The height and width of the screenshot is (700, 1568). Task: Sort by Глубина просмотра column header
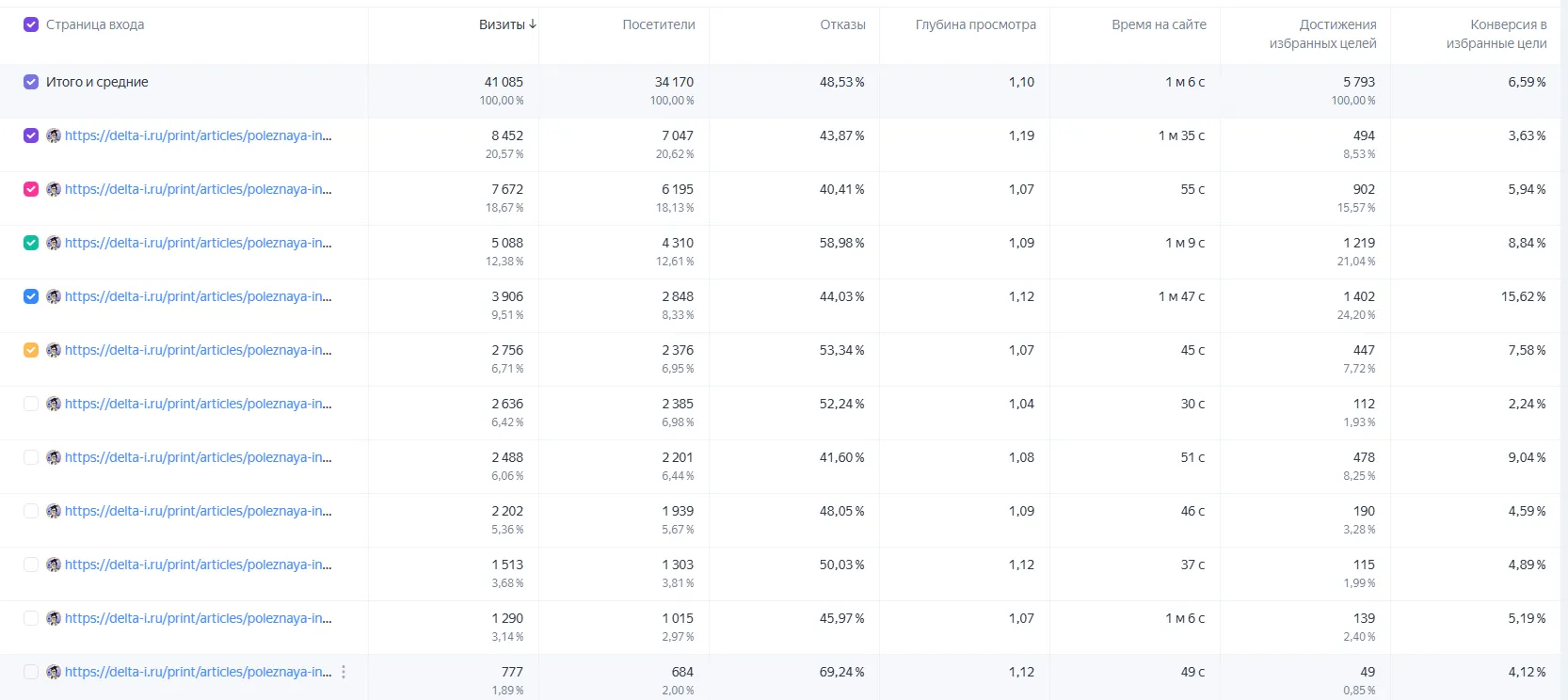pyautogui.click(x=976, y=24)
